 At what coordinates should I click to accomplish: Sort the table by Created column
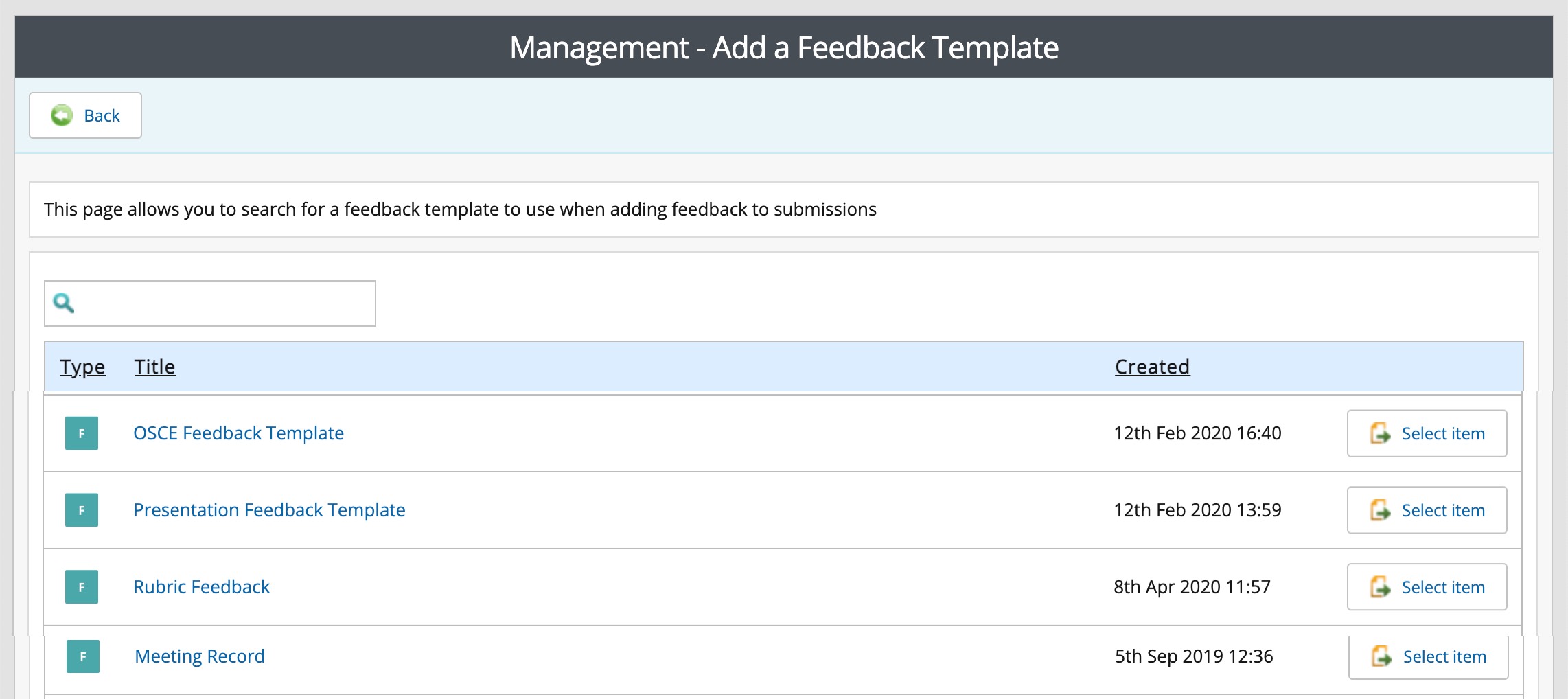point(1152,367)
